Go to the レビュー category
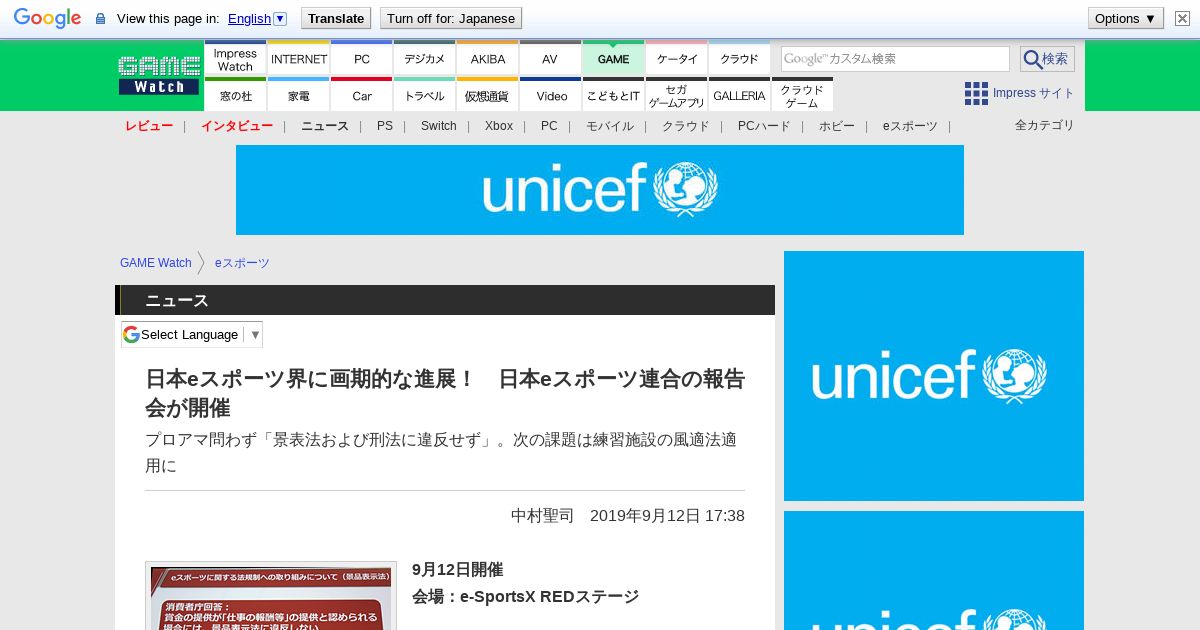Image resolution: width=1200 pixels, height=630 pixels. click(149, 126)
